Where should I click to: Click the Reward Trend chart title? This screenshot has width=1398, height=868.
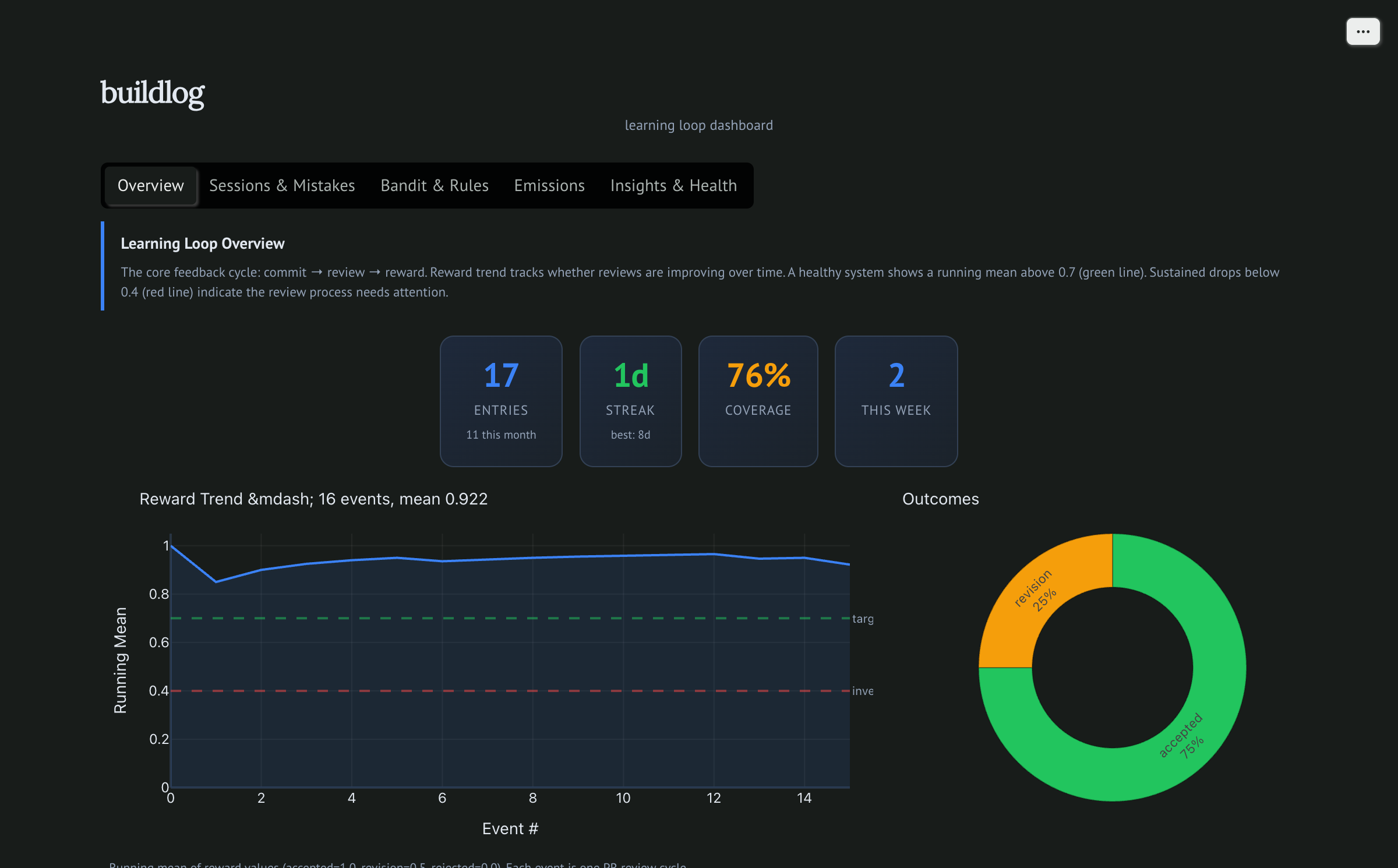pos(313,499)
